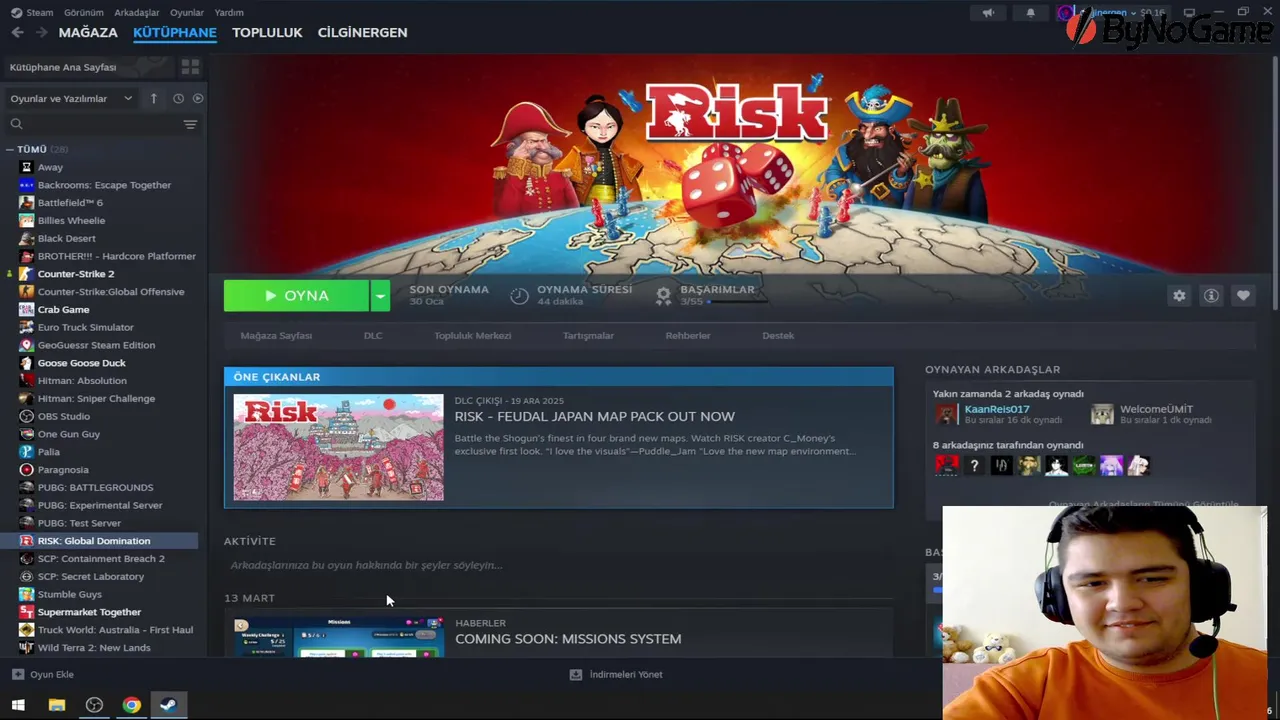Open OBS Studio from taskbar

(94, 705)
